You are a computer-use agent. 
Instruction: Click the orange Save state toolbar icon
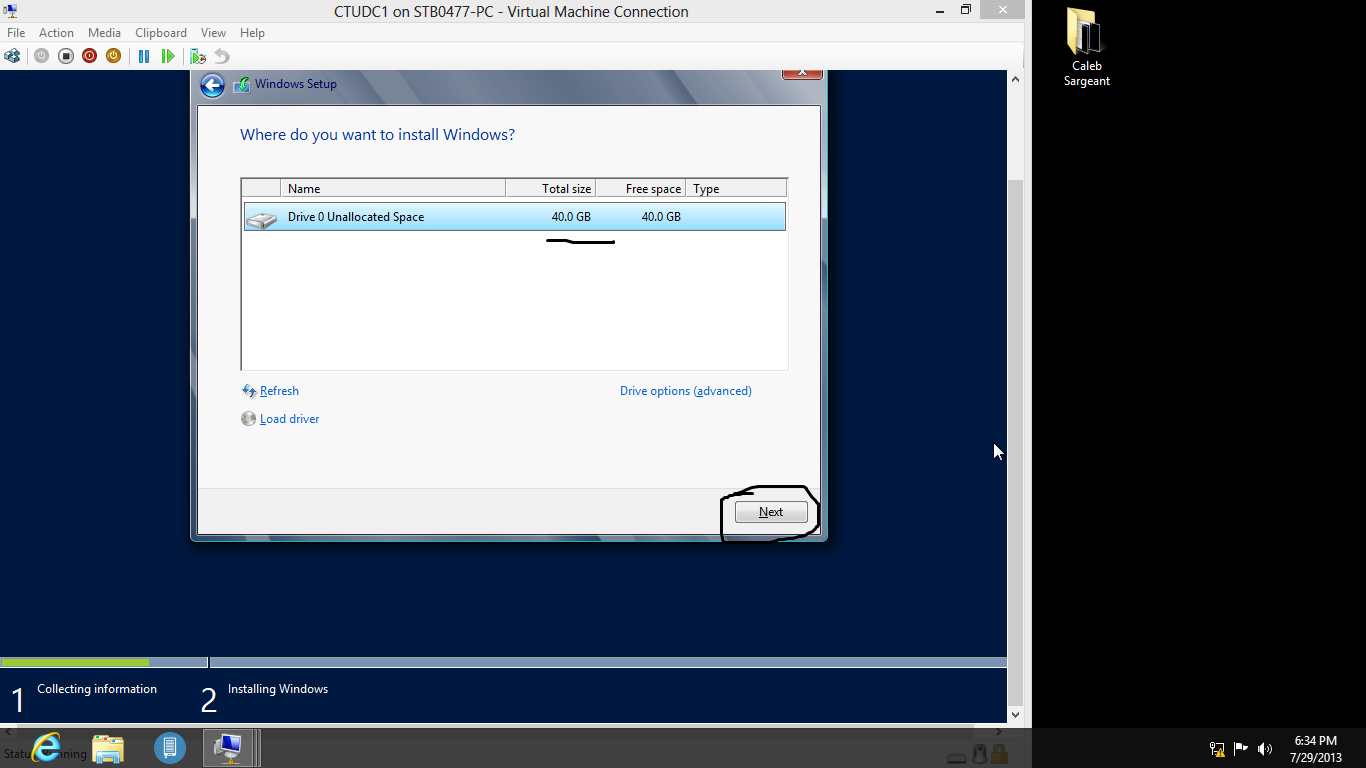pos(113,56)
